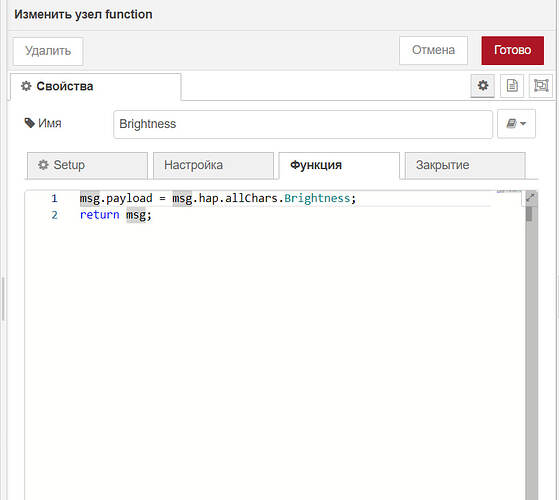The image size is (559, 500).
Task: Expand code editor to full screen
Action: [530, 197]
